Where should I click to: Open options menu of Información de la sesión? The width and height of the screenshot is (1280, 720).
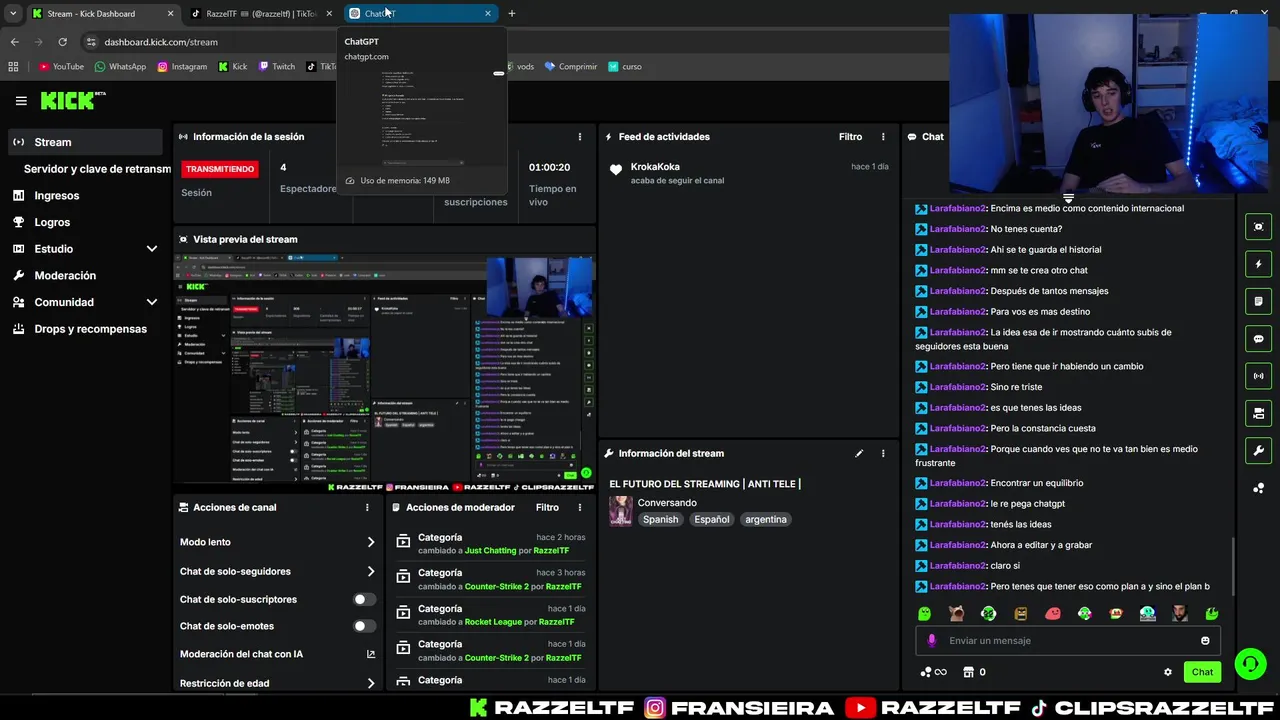point(579,137)
